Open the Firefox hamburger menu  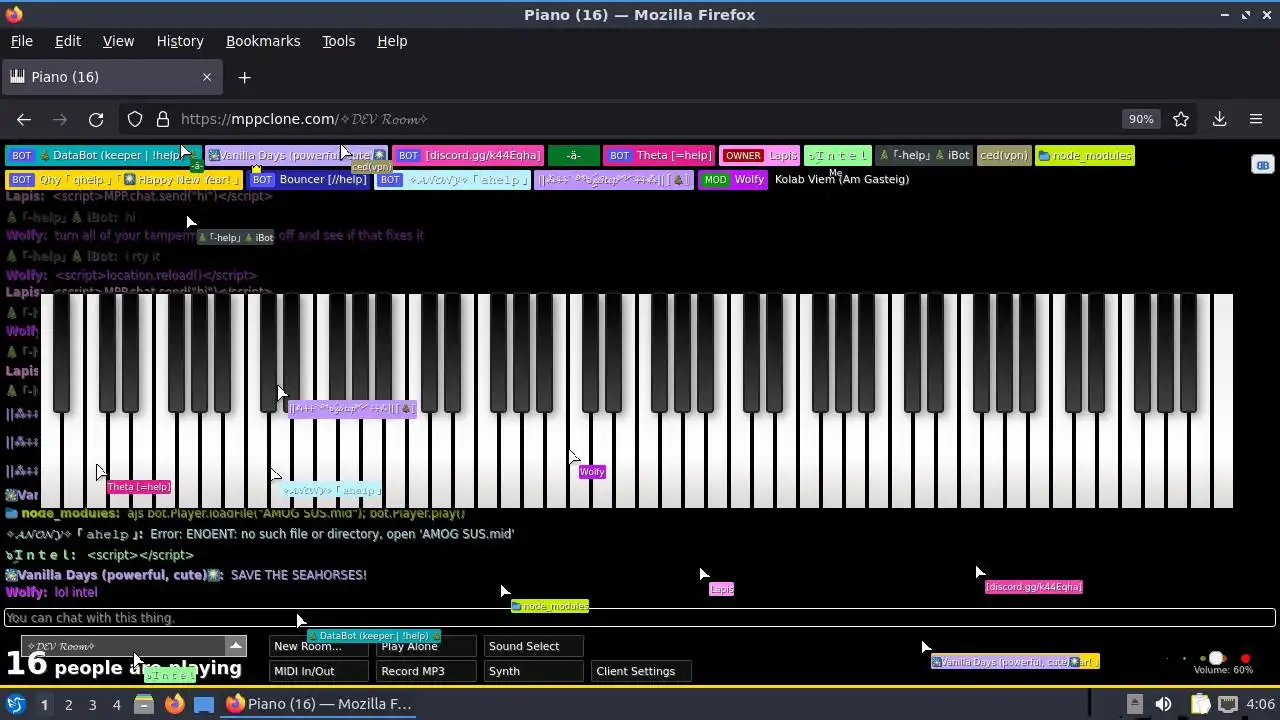coord(1256,119)
